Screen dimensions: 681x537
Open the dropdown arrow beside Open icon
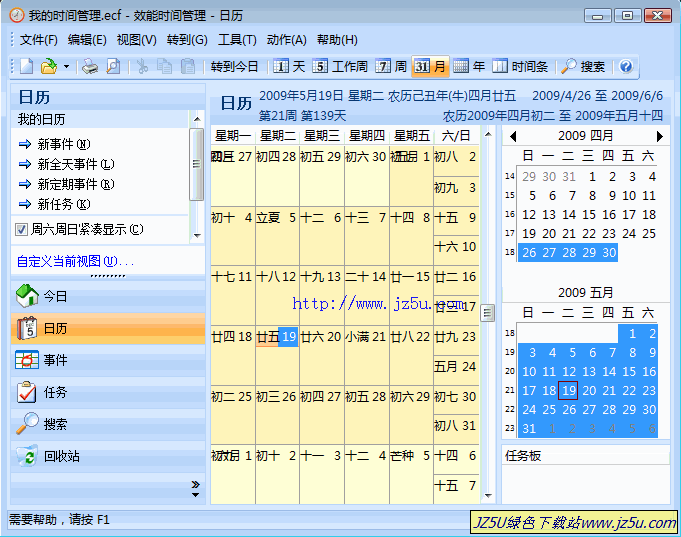(x=66, y=66)
